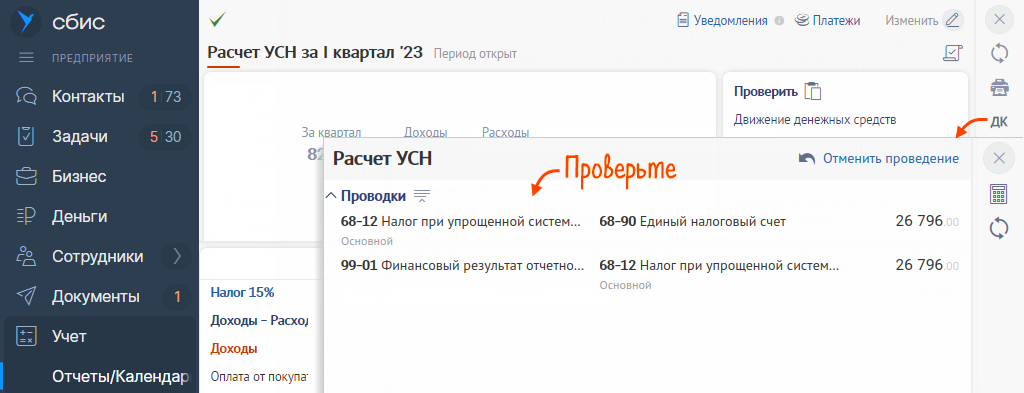Click clipboard icon next to Проверить
The image size is (1024, 393).
(x=812, y=91)
